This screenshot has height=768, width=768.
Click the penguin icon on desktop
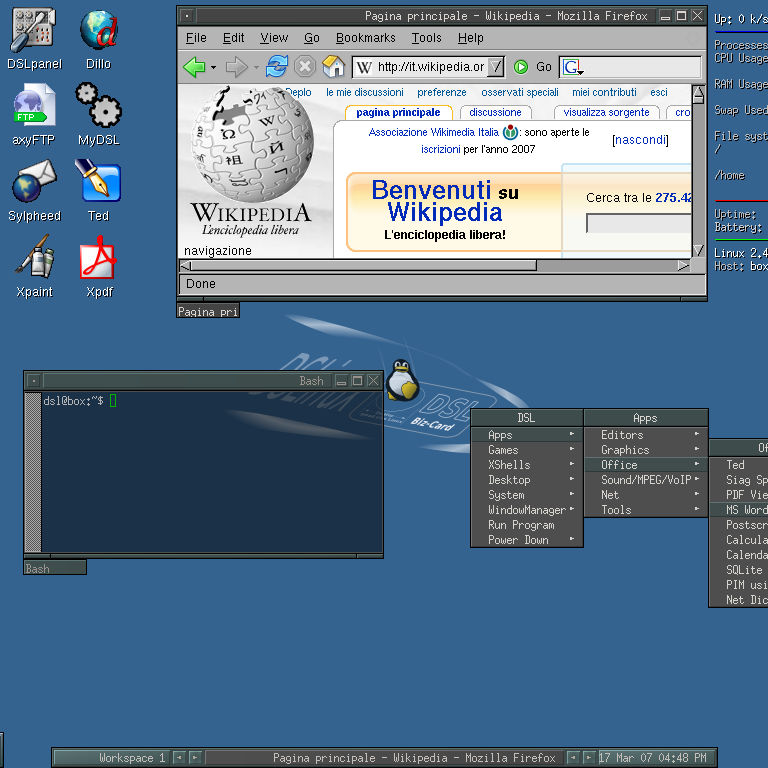pos(402,381)
